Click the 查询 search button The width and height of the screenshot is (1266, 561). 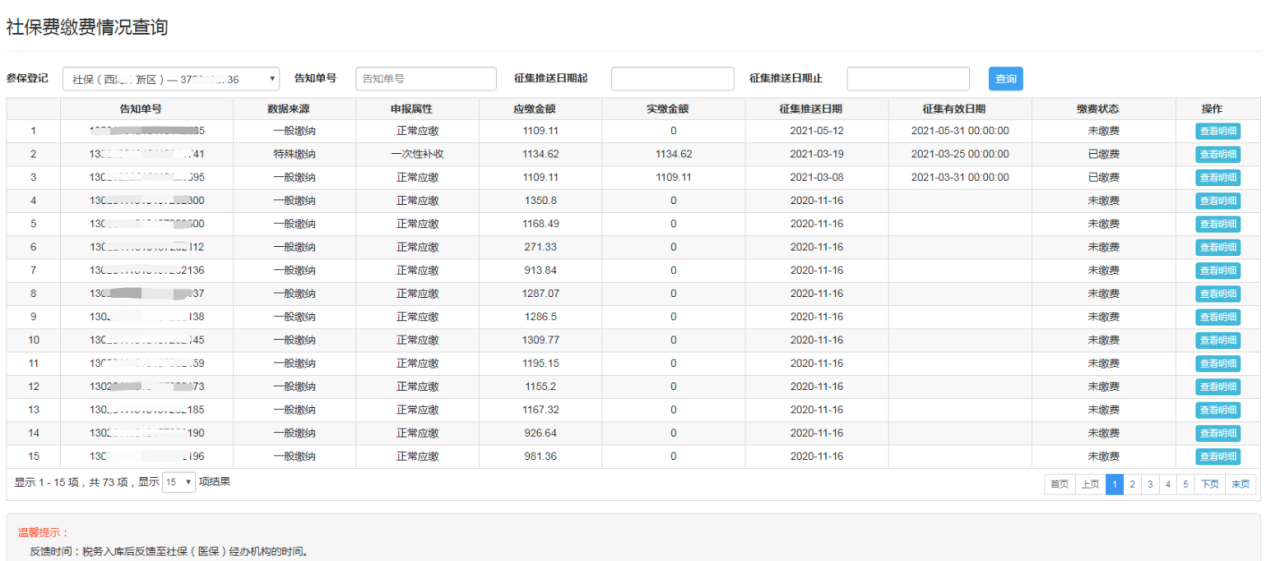[1005, 79]
